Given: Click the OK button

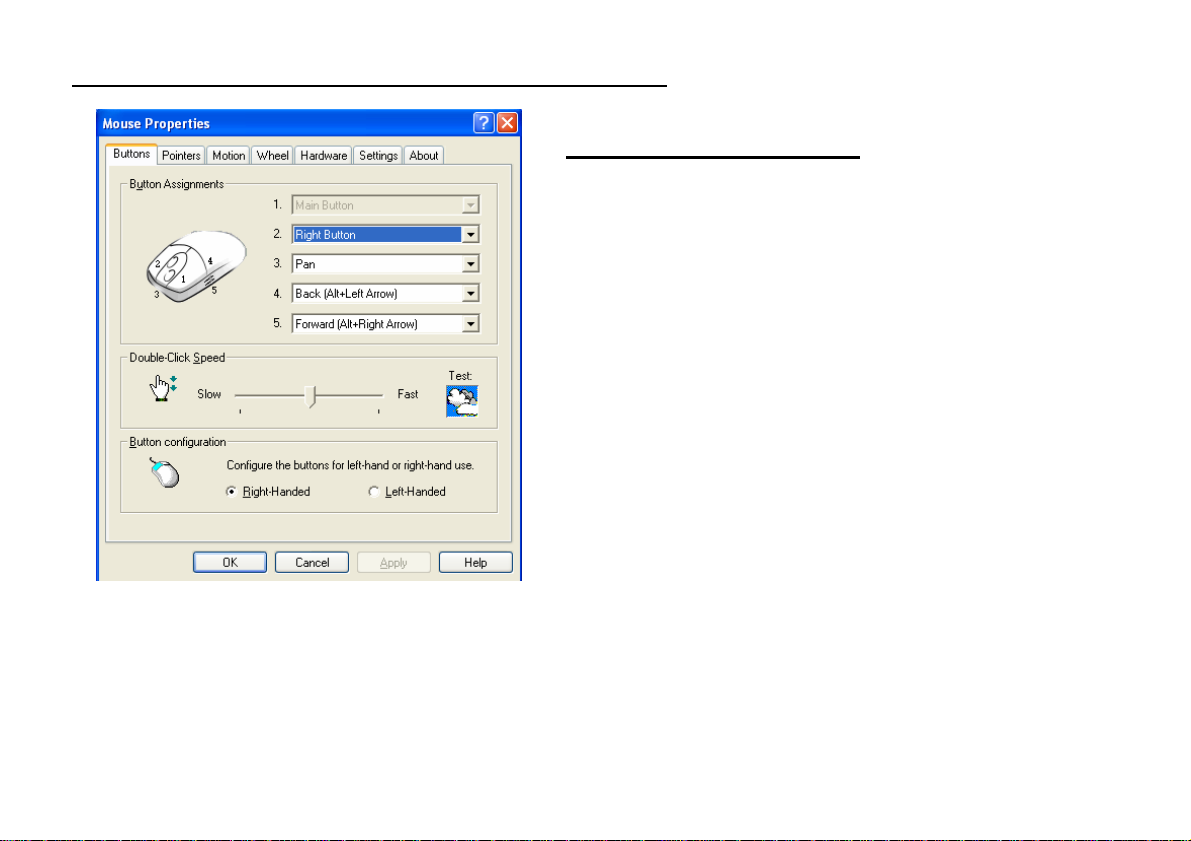Looking at the screenshot, I should point(230,562).
